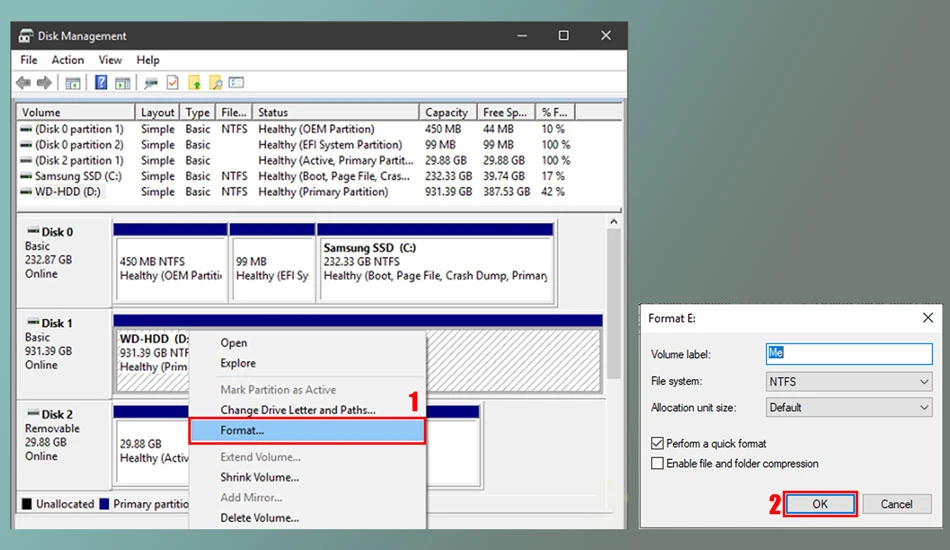This screenshot has width=950, height=550.
Task: Uncheck Perform a quick format
Action: (x=657, y=443)
